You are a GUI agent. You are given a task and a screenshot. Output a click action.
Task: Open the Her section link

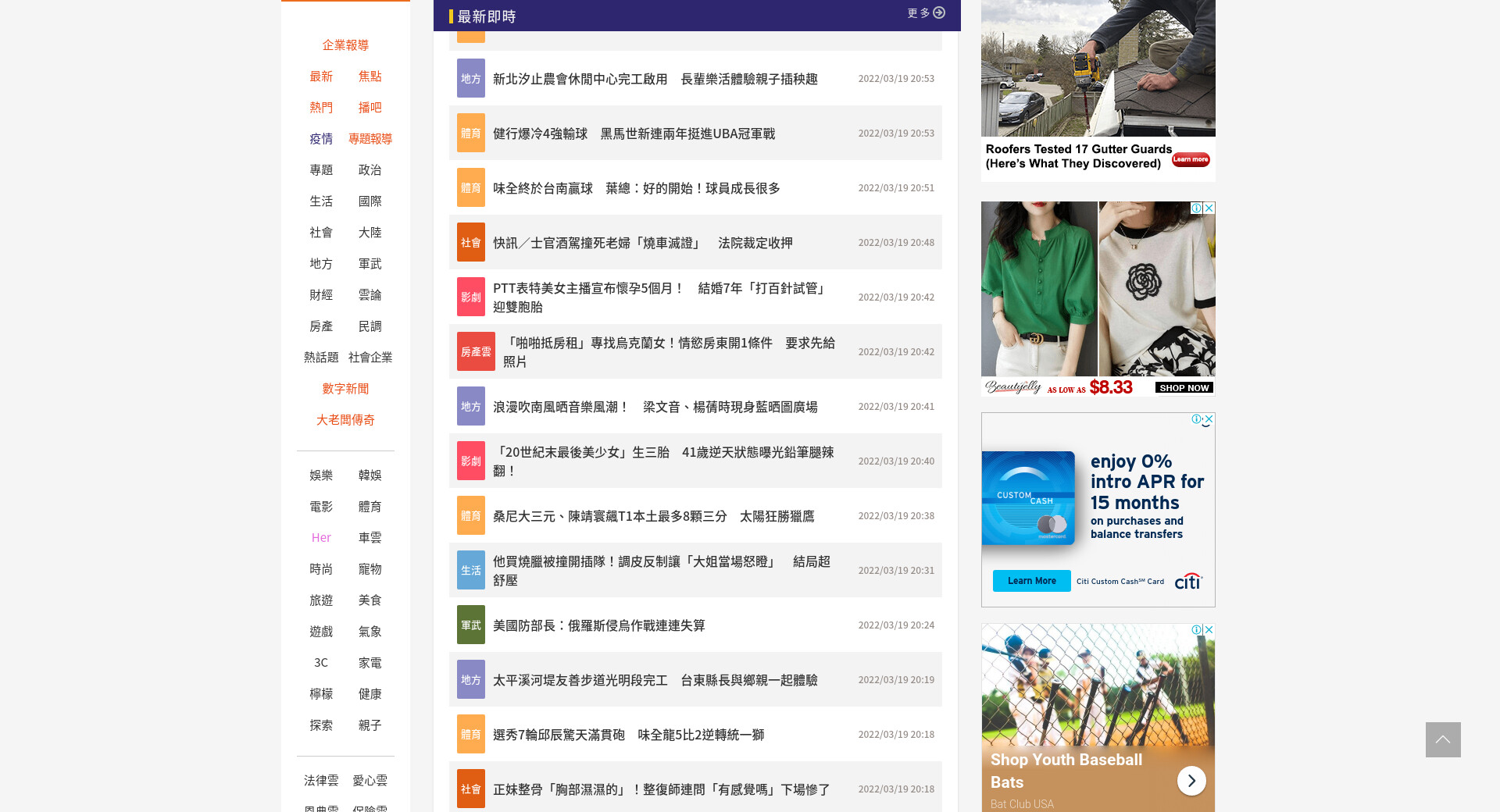[x=321, y=538]
